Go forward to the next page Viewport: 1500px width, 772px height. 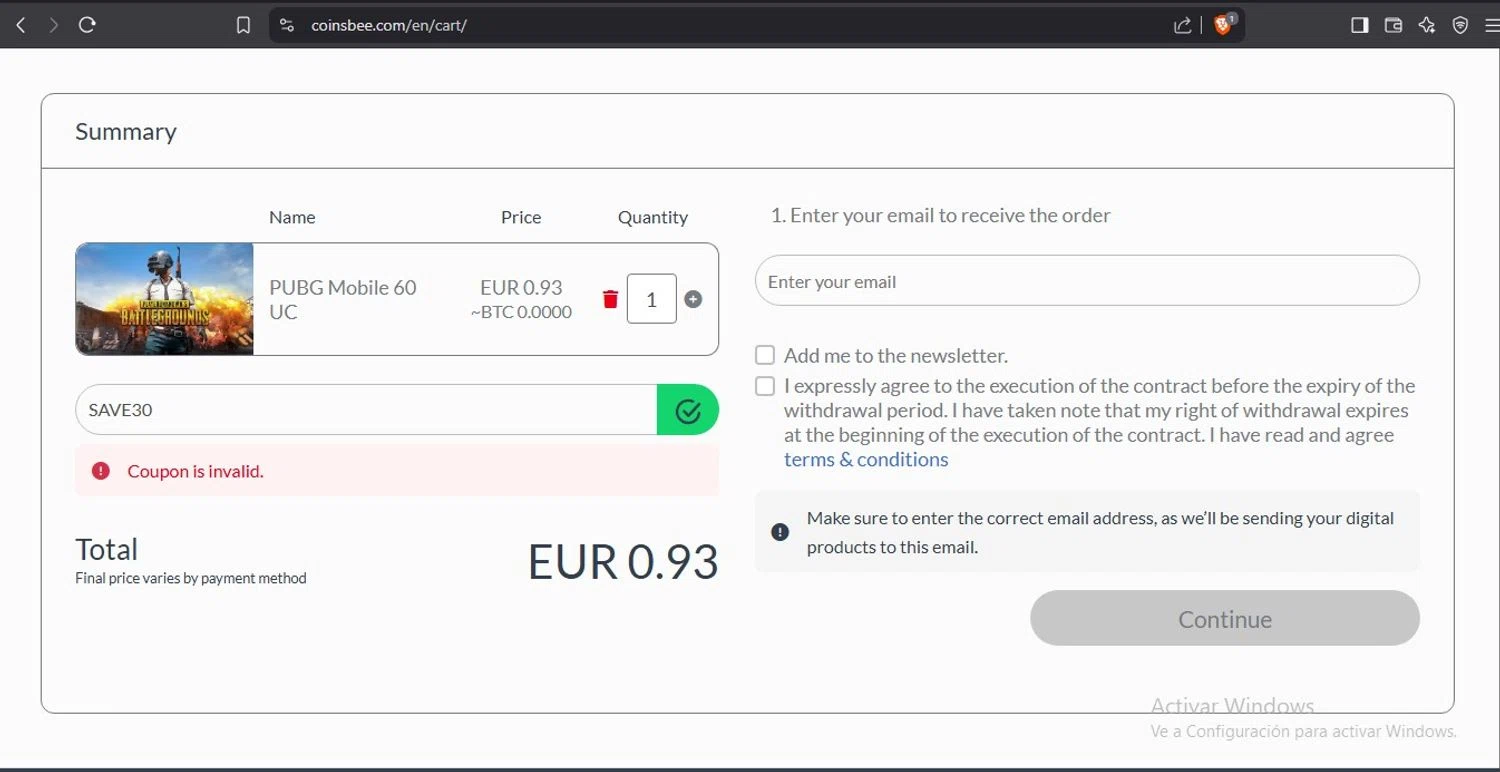click(x=54, y=25)
